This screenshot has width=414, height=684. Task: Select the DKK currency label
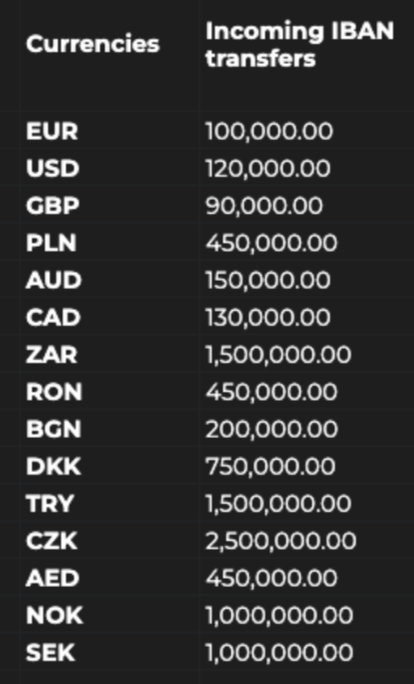coord(53,466)
